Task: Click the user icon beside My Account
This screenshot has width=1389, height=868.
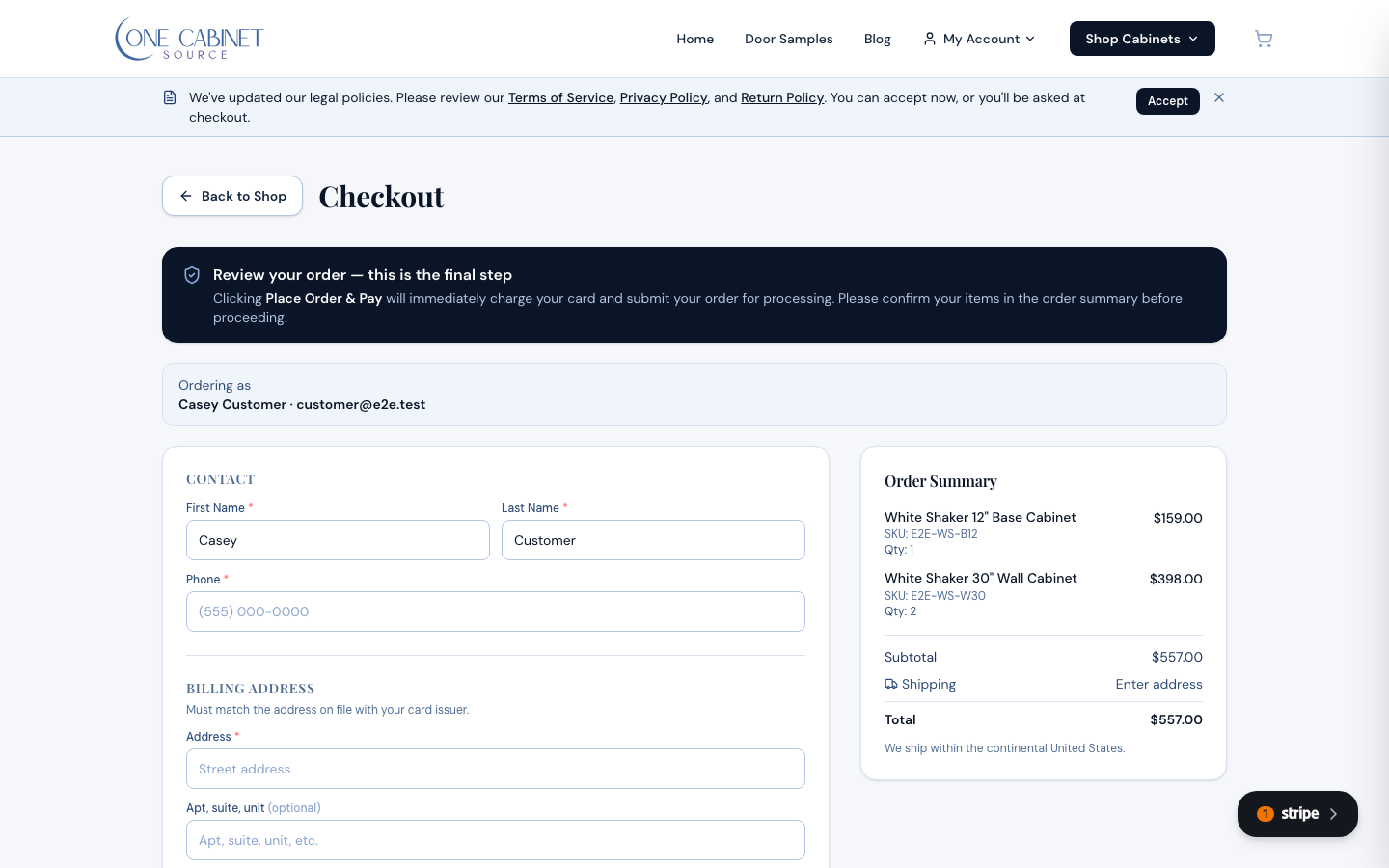Action: coord(930,39)
